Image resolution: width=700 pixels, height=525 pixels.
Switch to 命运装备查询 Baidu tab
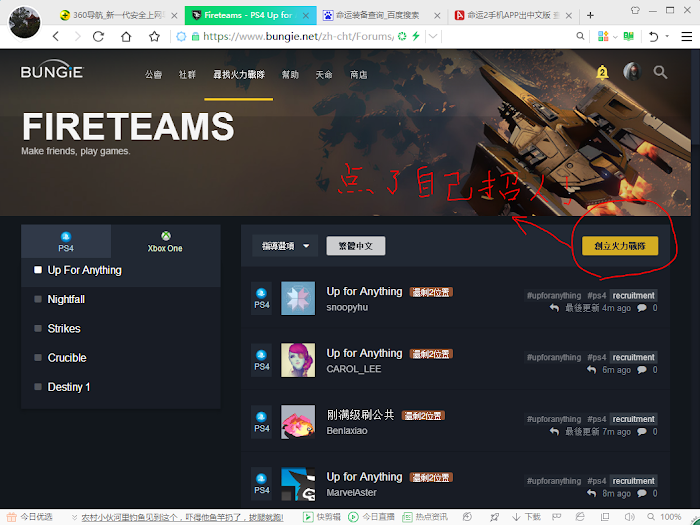pos(382,16)
